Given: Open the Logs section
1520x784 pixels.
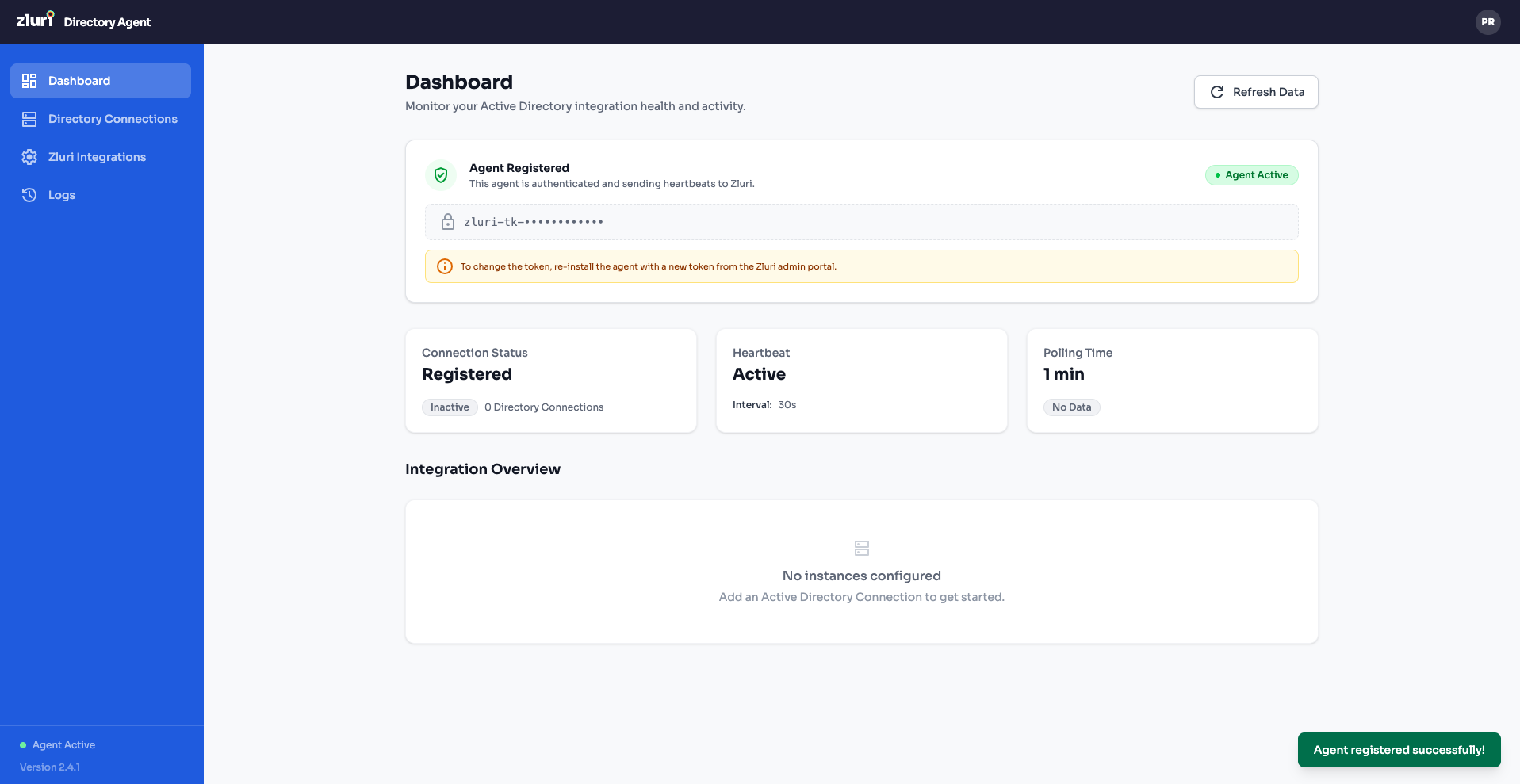Looking at the screenshot, I should pyautogui.click(x=61, y=194).
